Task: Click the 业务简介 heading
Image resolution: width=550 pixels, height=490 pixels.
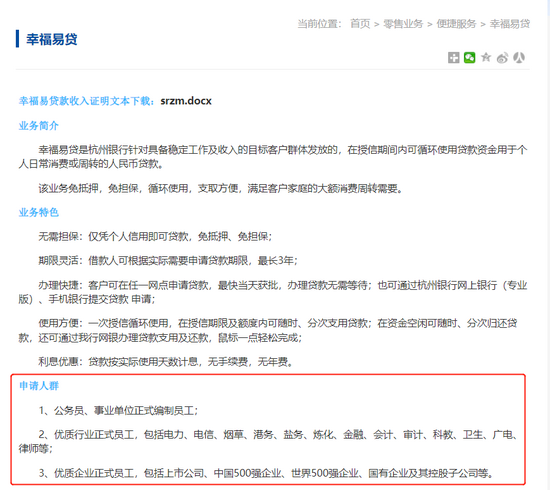Action: pos(39,126)
